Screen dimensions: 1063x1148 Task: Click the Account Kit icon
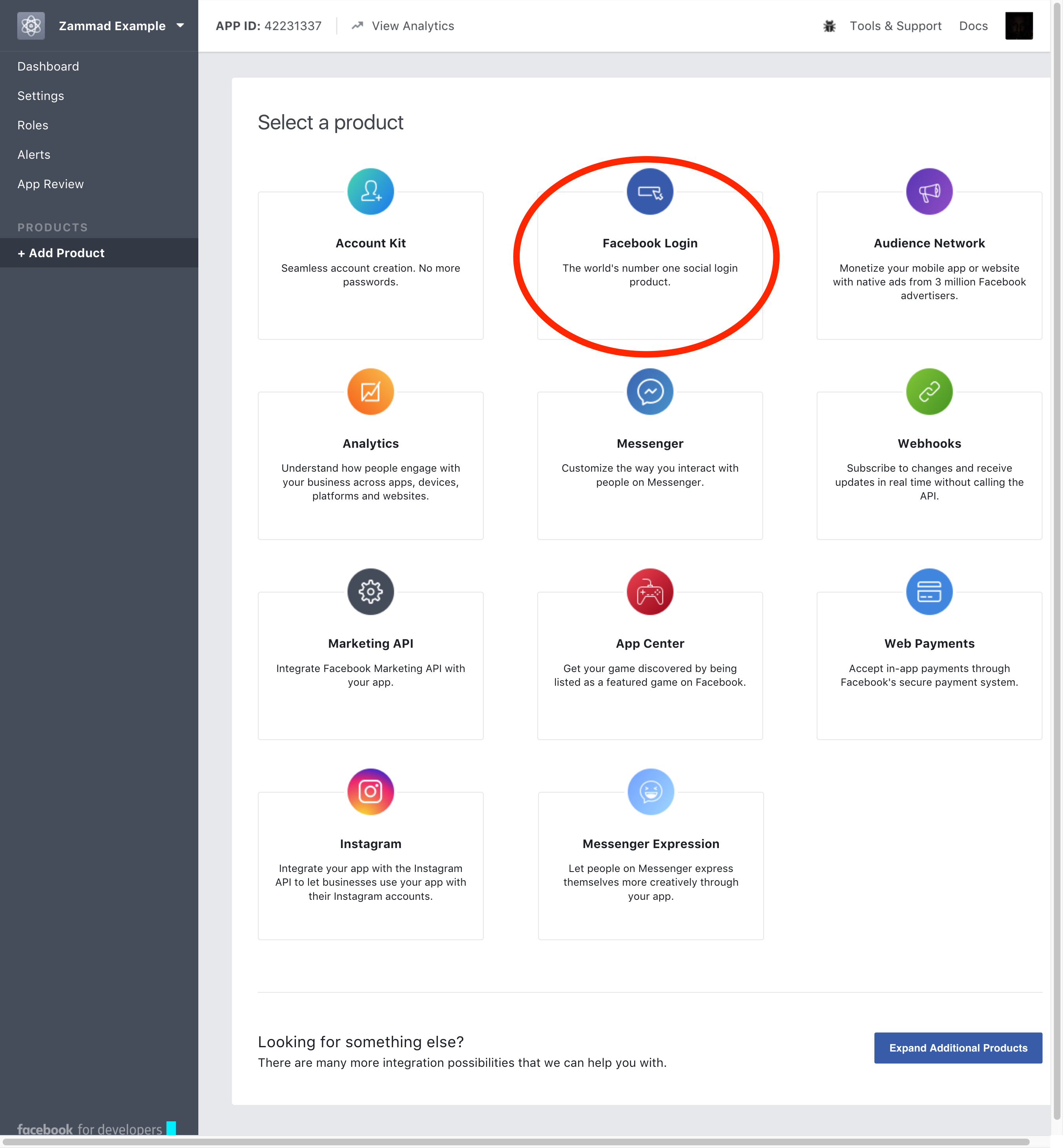tap(370, 191)
